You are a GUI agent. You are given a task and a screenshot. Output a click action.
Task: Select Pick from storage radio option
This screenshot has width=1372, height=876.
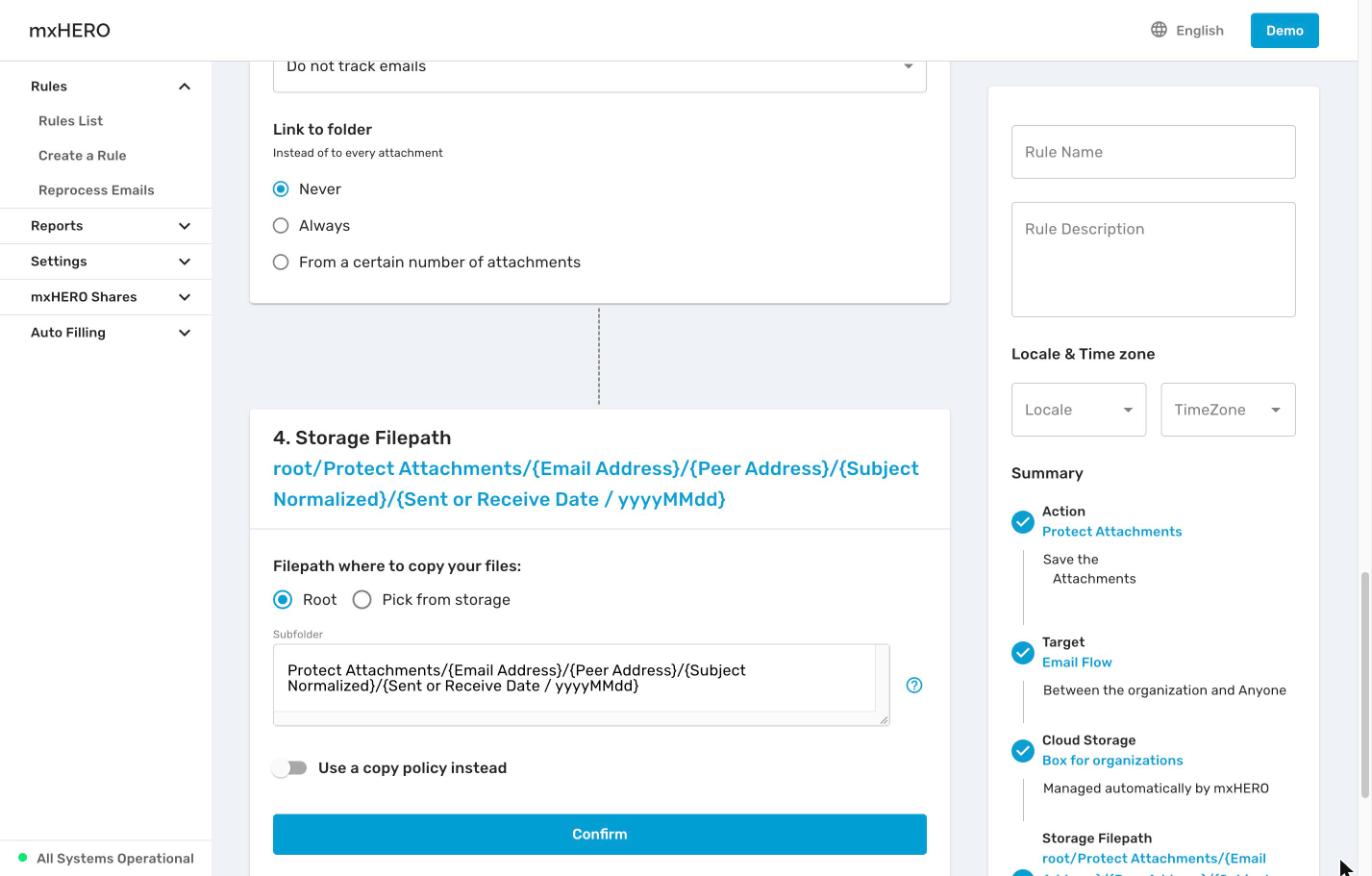point(362,600)
